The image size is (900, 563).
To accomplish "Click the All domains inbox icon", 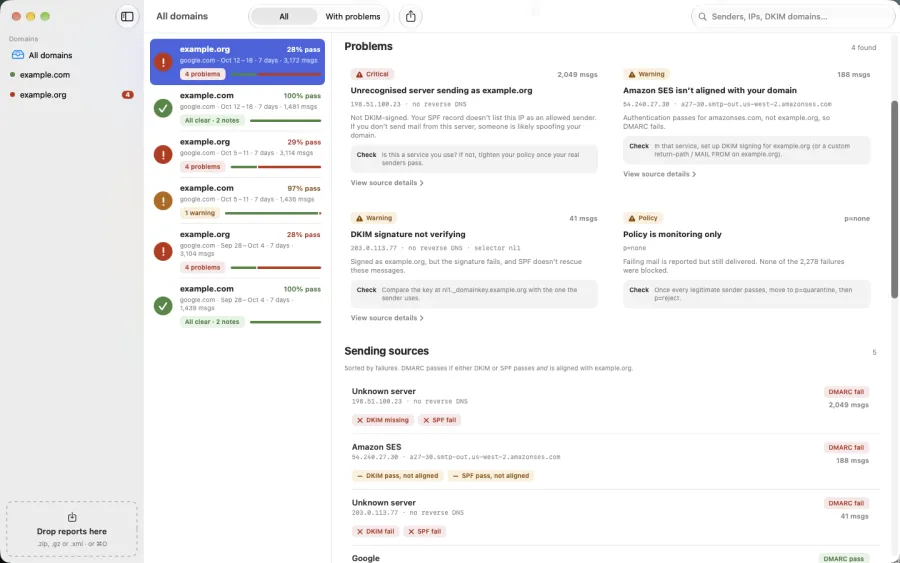I will pyautogui.click(x=18, y=55).
